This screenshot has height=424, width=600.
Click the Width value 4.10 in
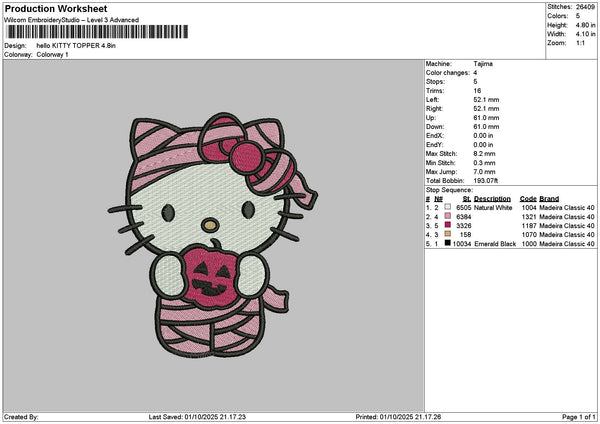pos(585,34)
